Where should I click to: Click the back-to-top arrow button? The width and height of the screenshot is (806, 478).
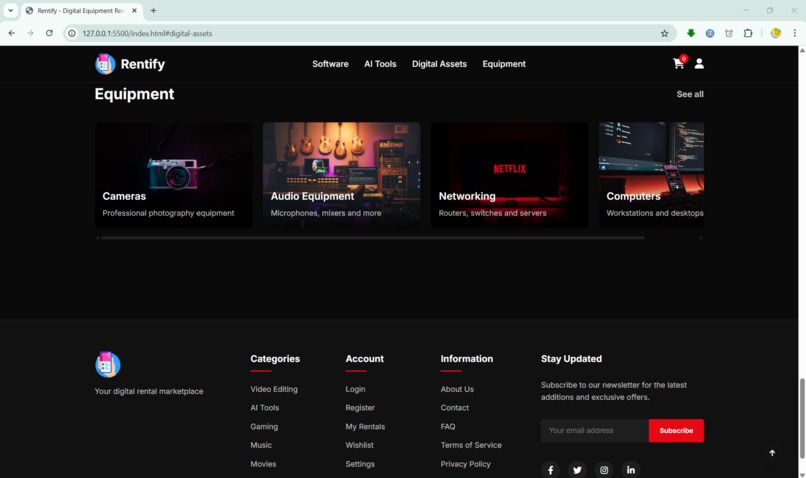click(x=772, y=453)
